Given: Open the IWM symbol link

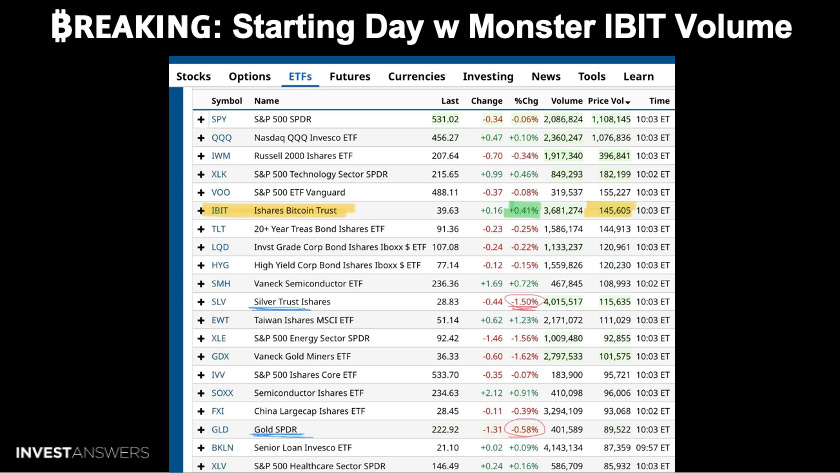Looking at the screenshot, I should (x=221, y=156).
